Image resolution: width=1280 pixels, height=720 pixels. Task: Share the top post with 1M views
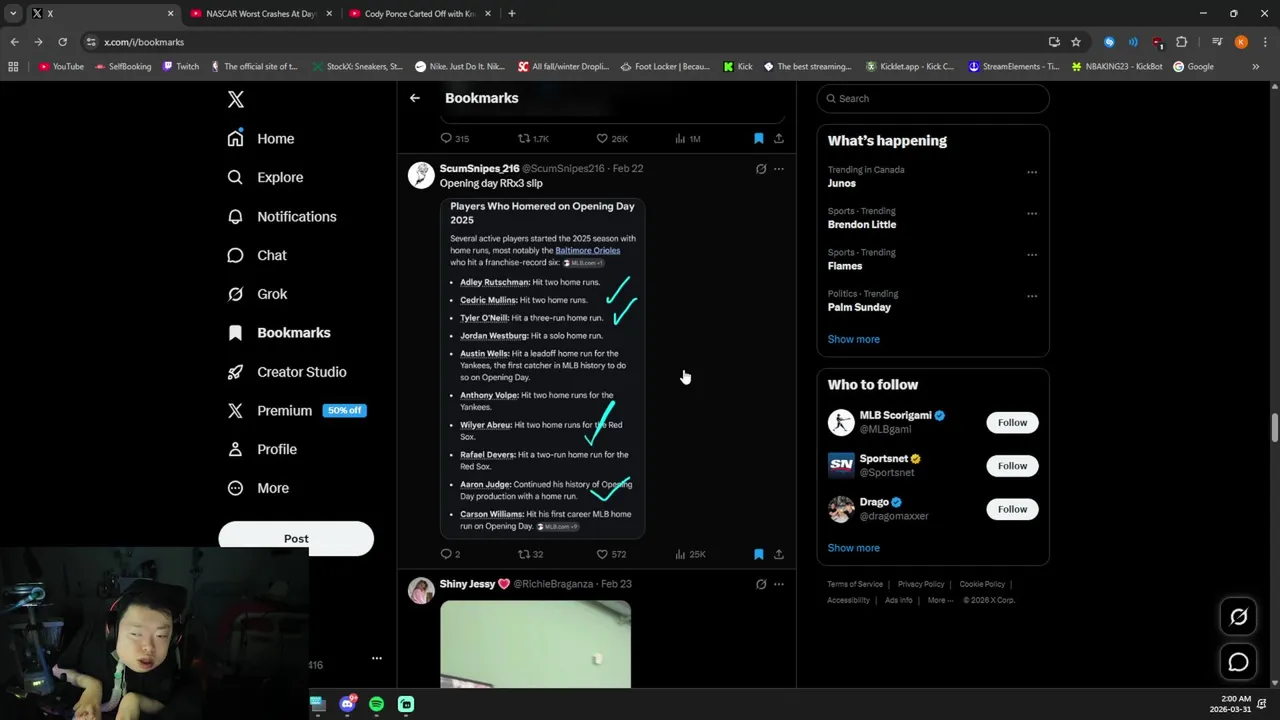(x=779, y=139)
